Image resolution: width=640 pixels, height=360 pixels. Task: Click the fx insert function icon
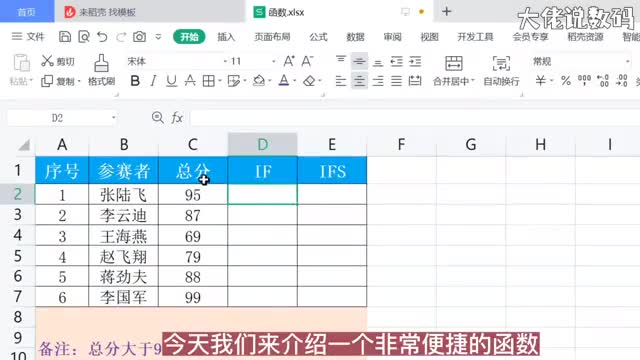click(177, 118)
